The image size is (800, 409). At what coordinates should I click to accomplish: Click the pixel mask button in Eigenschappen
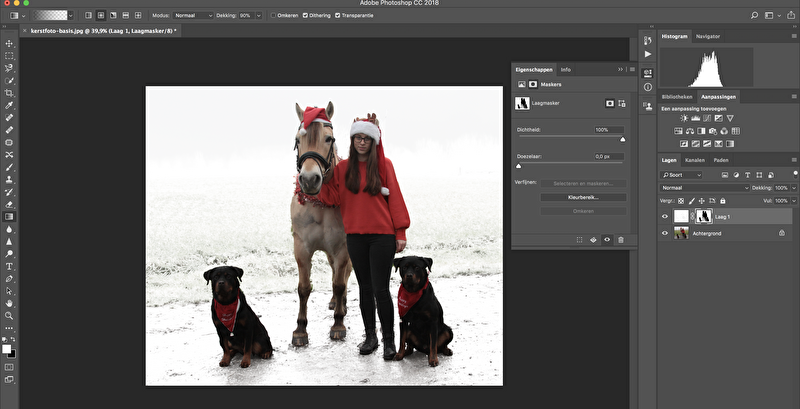[610, 103]
